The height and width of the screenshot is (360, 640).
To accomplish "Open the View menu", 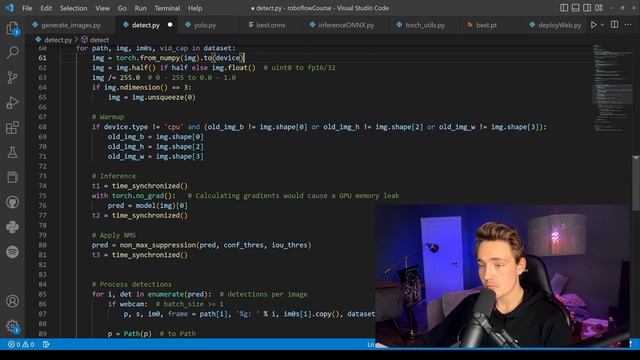I will 102,8.
